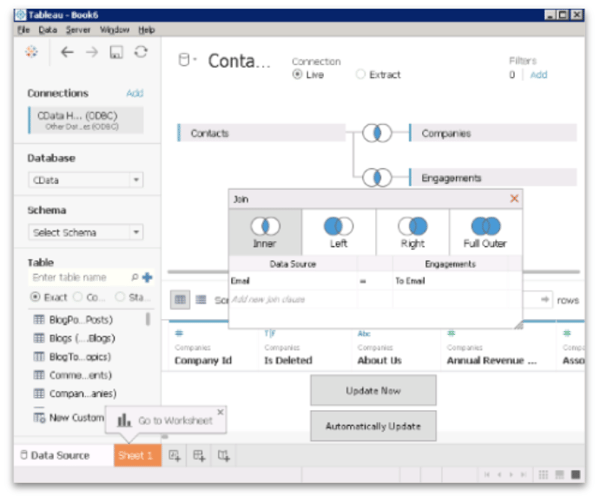Image resolution: width=600 pixels, height=502 pixels.
Task: Click the forward arrow in toolbar
Action: [92, 53]
